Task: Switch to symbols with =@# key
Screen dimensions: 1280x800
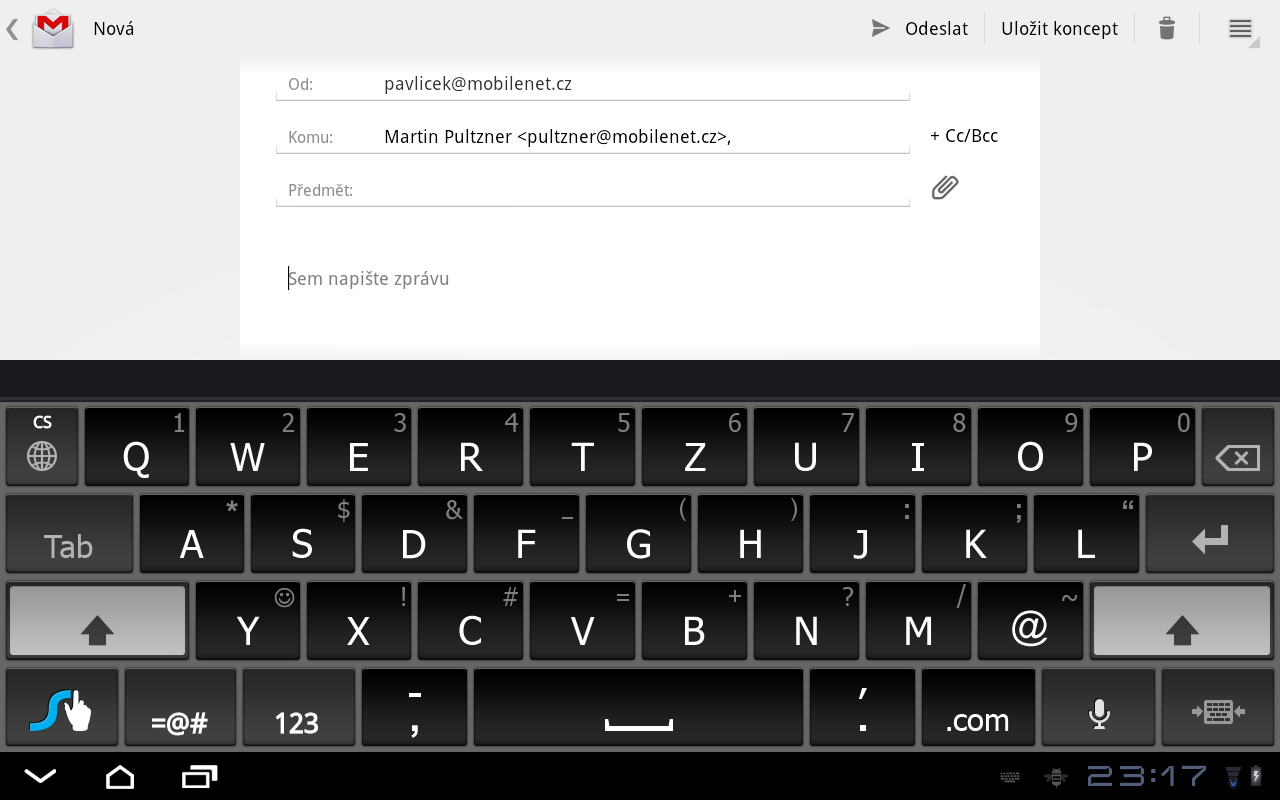Action: tap(180, 708)
